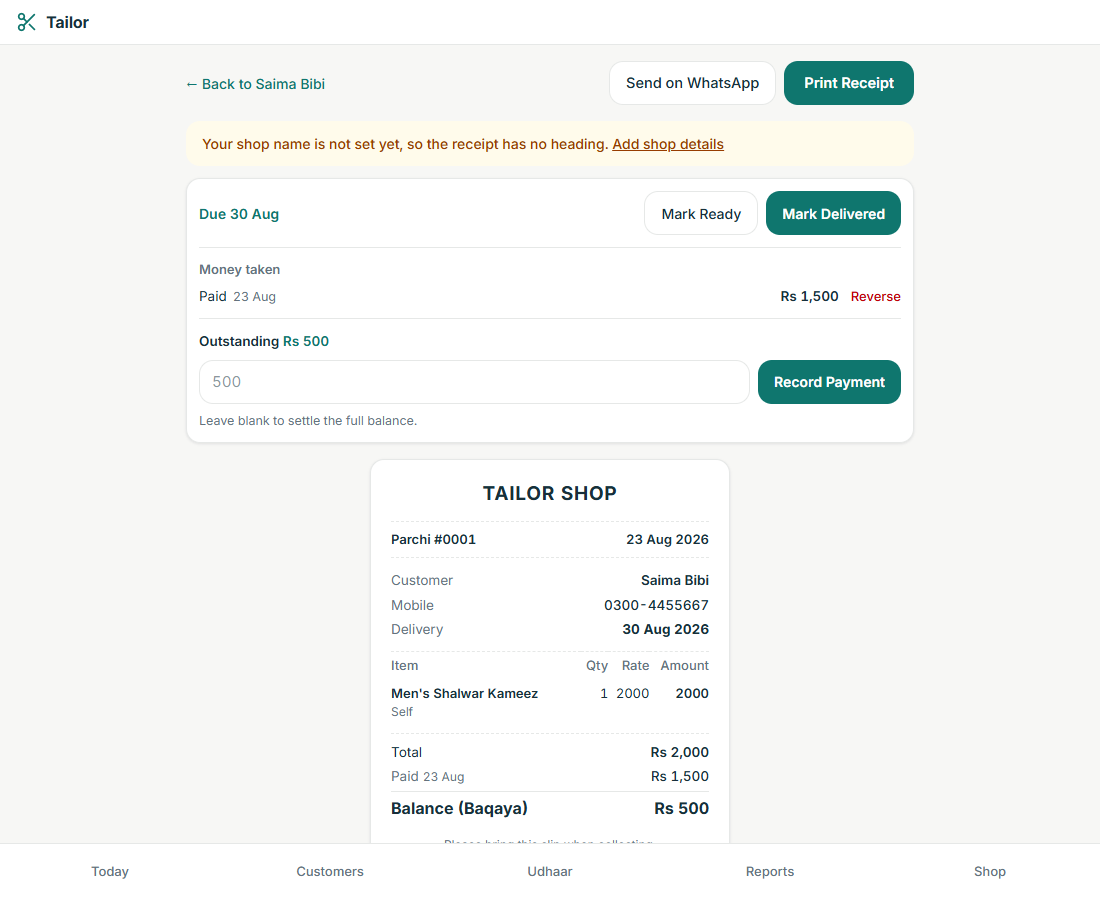Click the receipt Paid Rs 1,500 amount
The image size is (1100, 900).
tap(679, 777)
